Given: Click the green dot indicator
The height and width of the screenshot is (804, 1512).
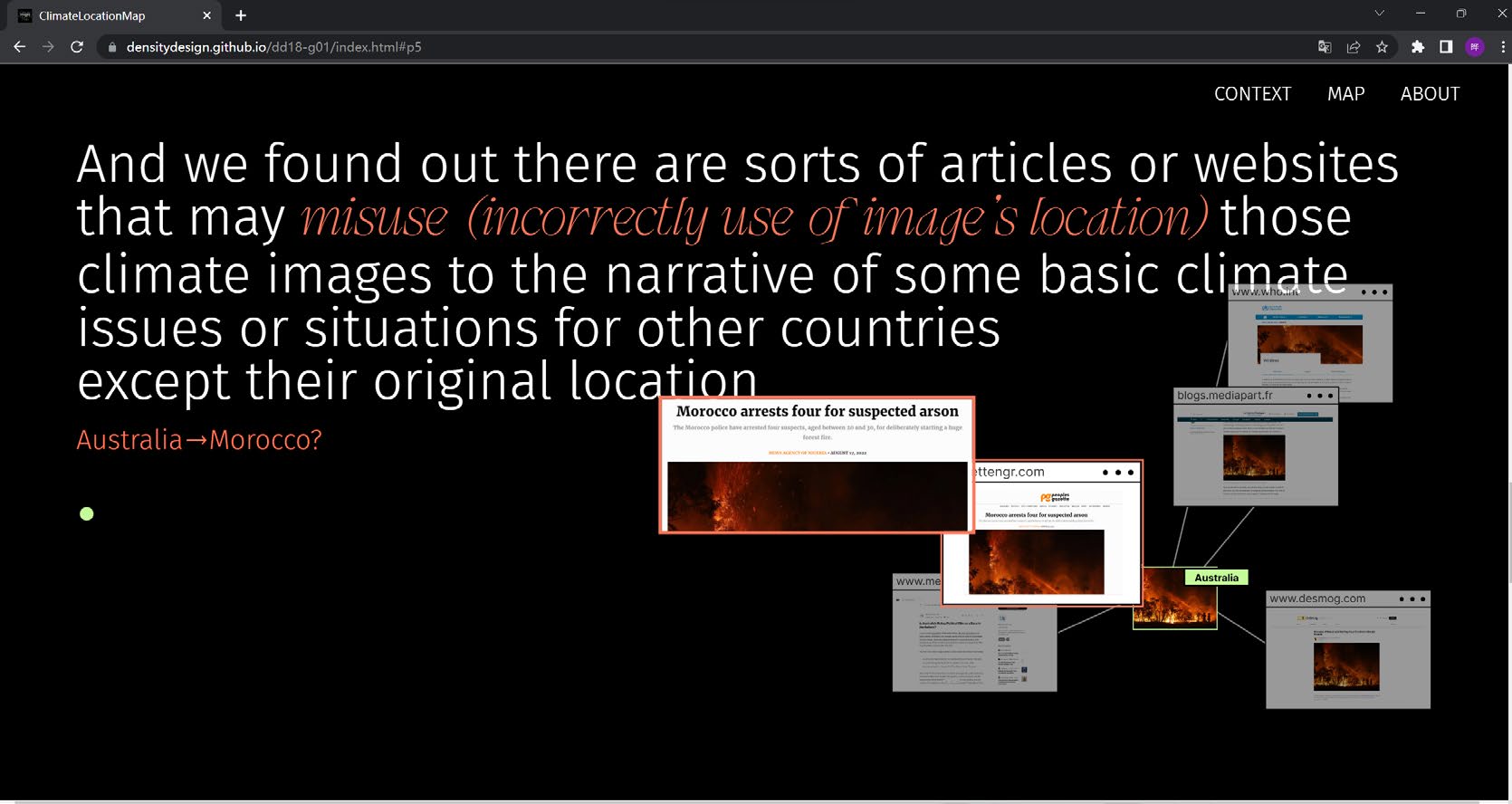Looking at the screenshot, I should (87, 514).
